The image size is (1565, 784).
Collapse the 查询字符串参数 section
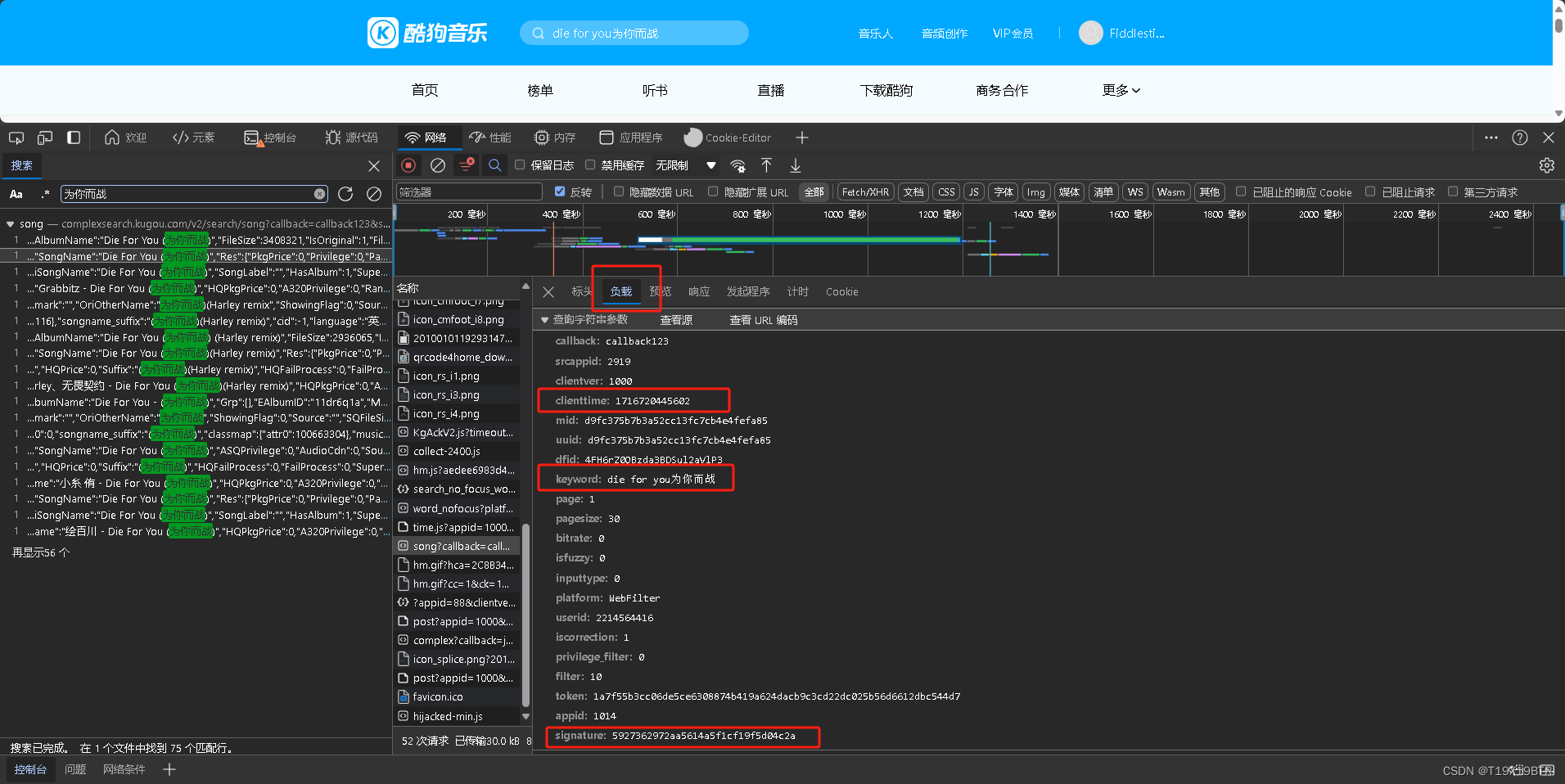pyautogui.click(x=544, y=320)
